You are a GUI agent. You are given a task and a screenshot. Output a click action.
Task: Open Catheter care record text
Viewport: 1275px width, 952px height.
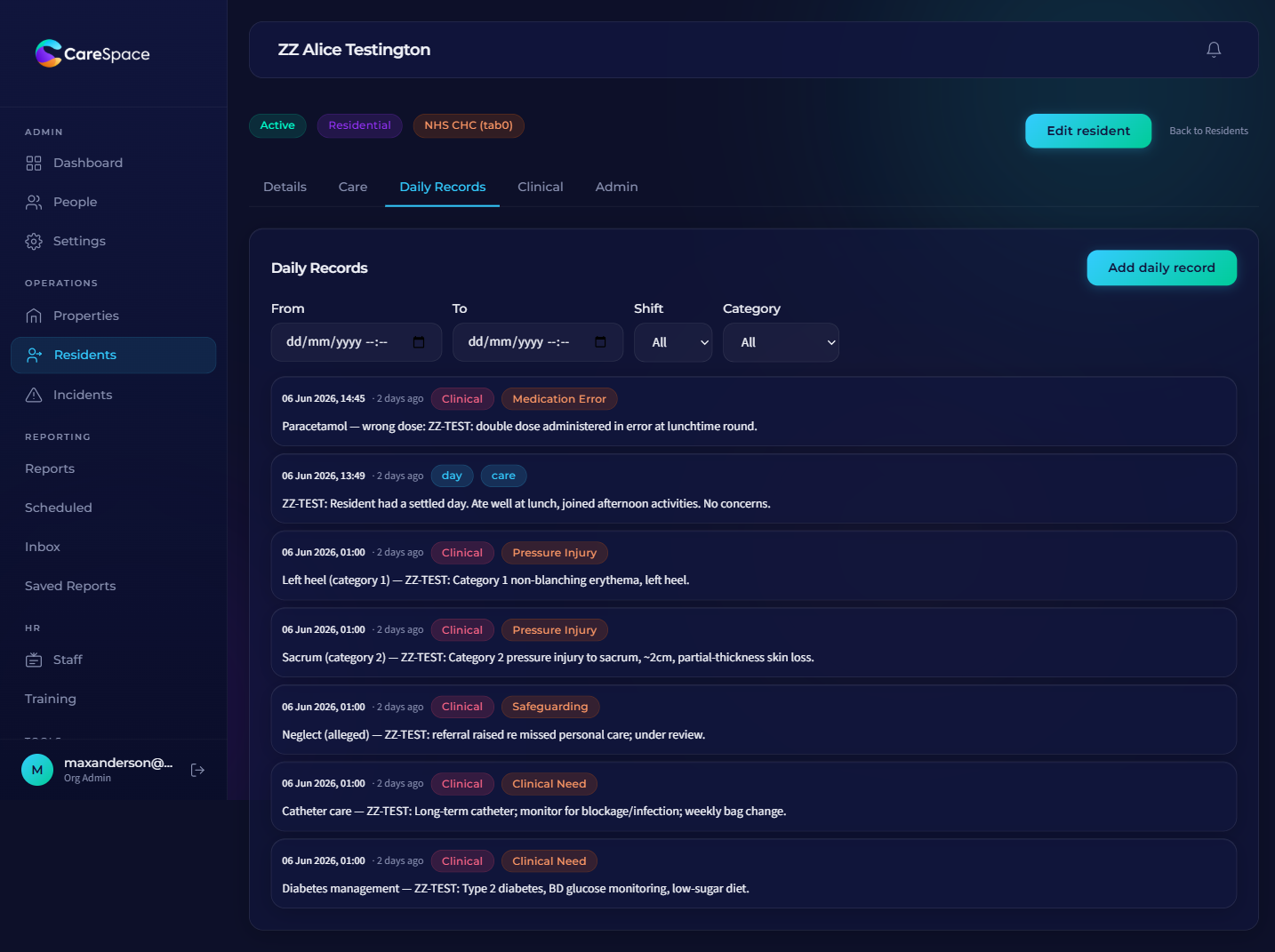coord(534,812)
